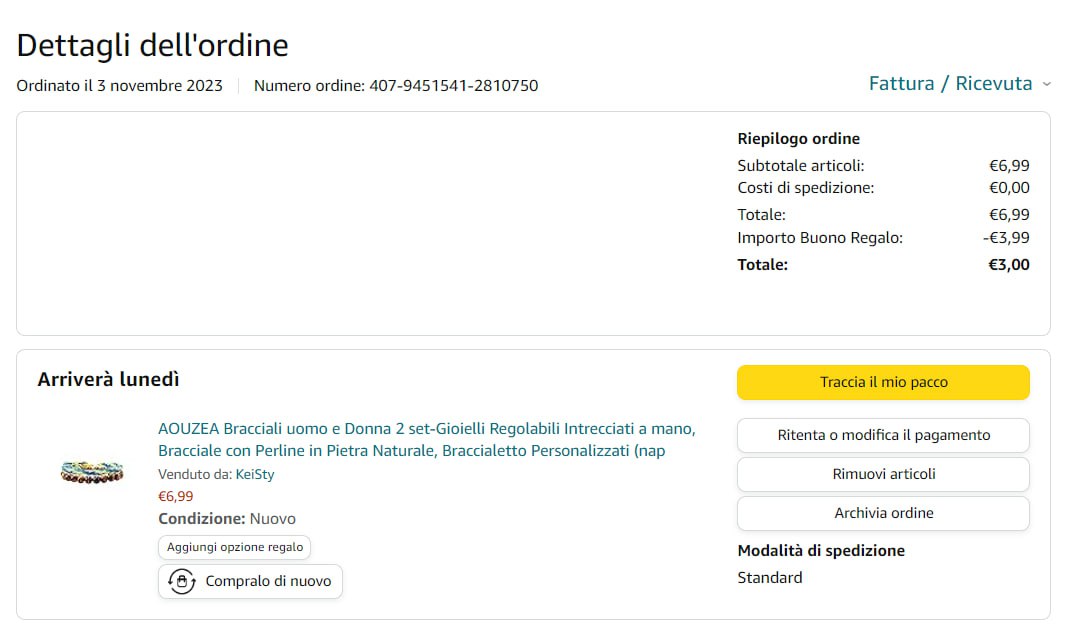1071x636 pixels.
Task: Open the Fattura / Ricevuta link
Action: 950,84
